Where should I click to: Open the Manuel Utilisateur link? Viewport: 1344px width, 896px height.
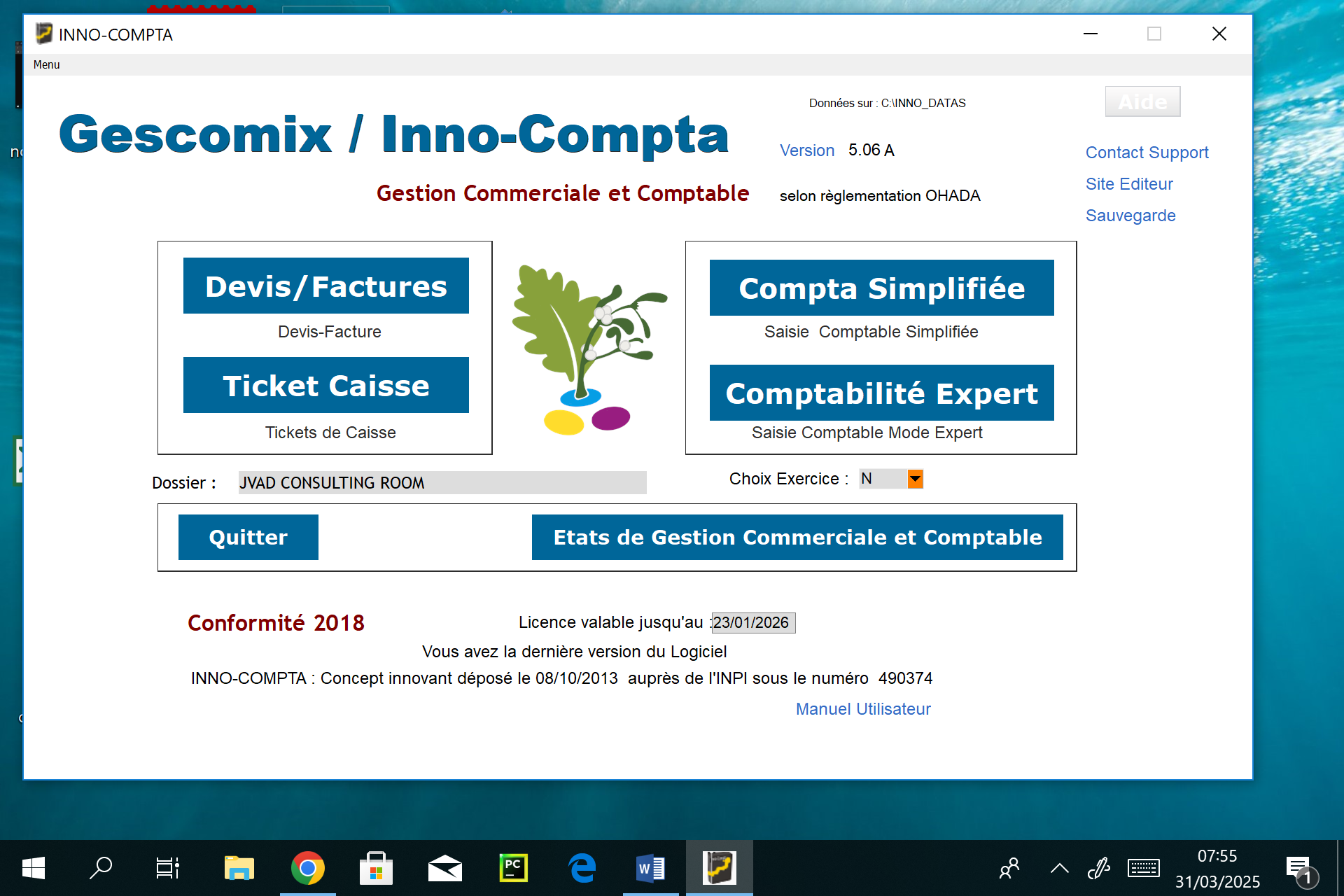point(862,709)
